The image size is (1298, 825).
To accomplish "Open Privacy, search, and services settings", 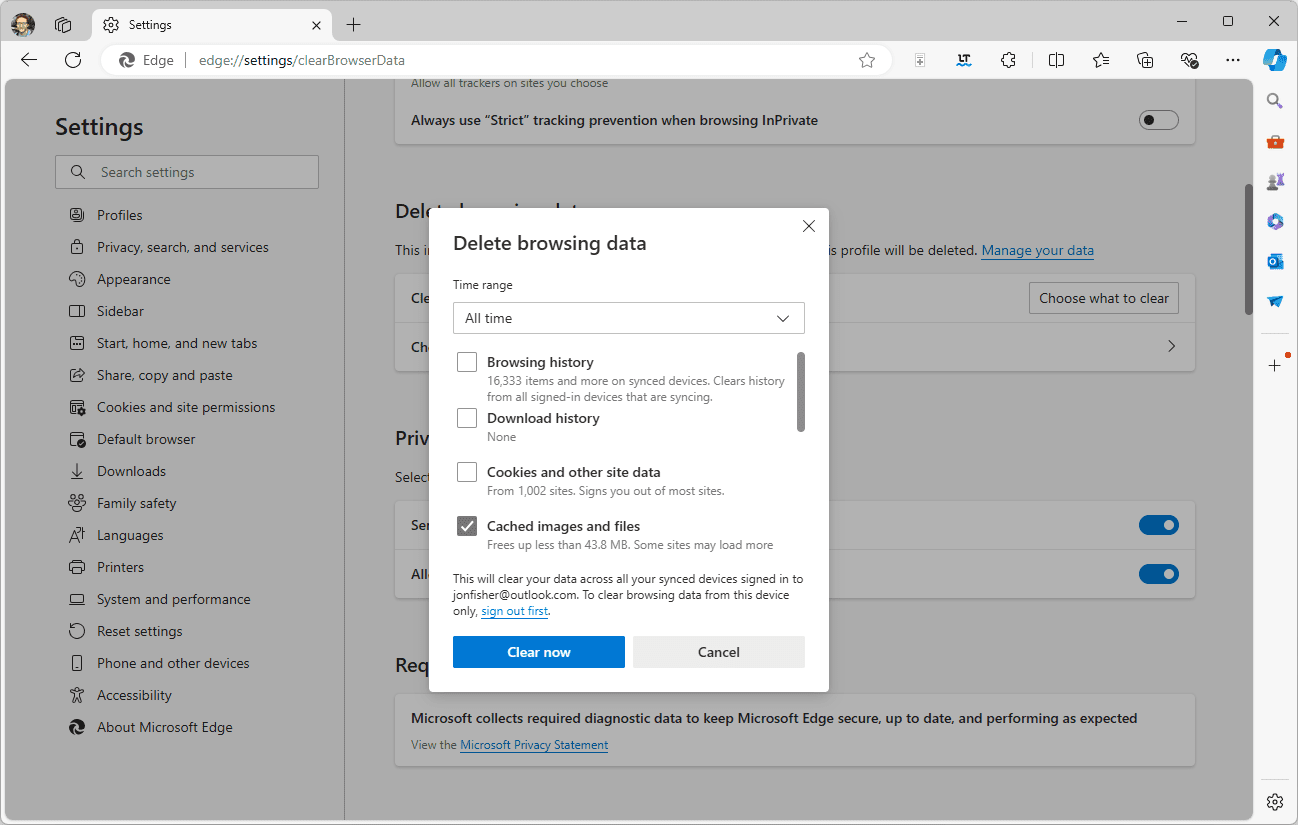I will pyautogui.click(x=182, y=247).
